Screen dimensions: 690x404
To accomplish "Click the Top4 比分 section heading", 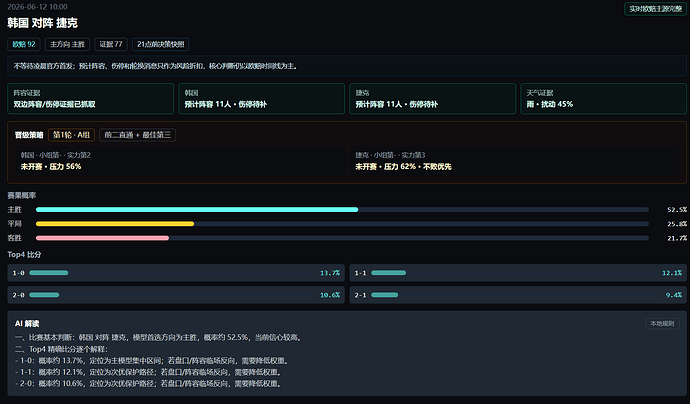I will pyautogui.click(x=24, y=254).
